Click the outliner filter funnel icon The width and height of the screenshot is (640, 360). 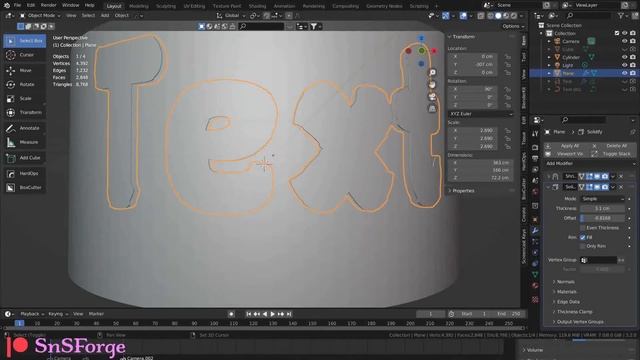coord(621,16)
